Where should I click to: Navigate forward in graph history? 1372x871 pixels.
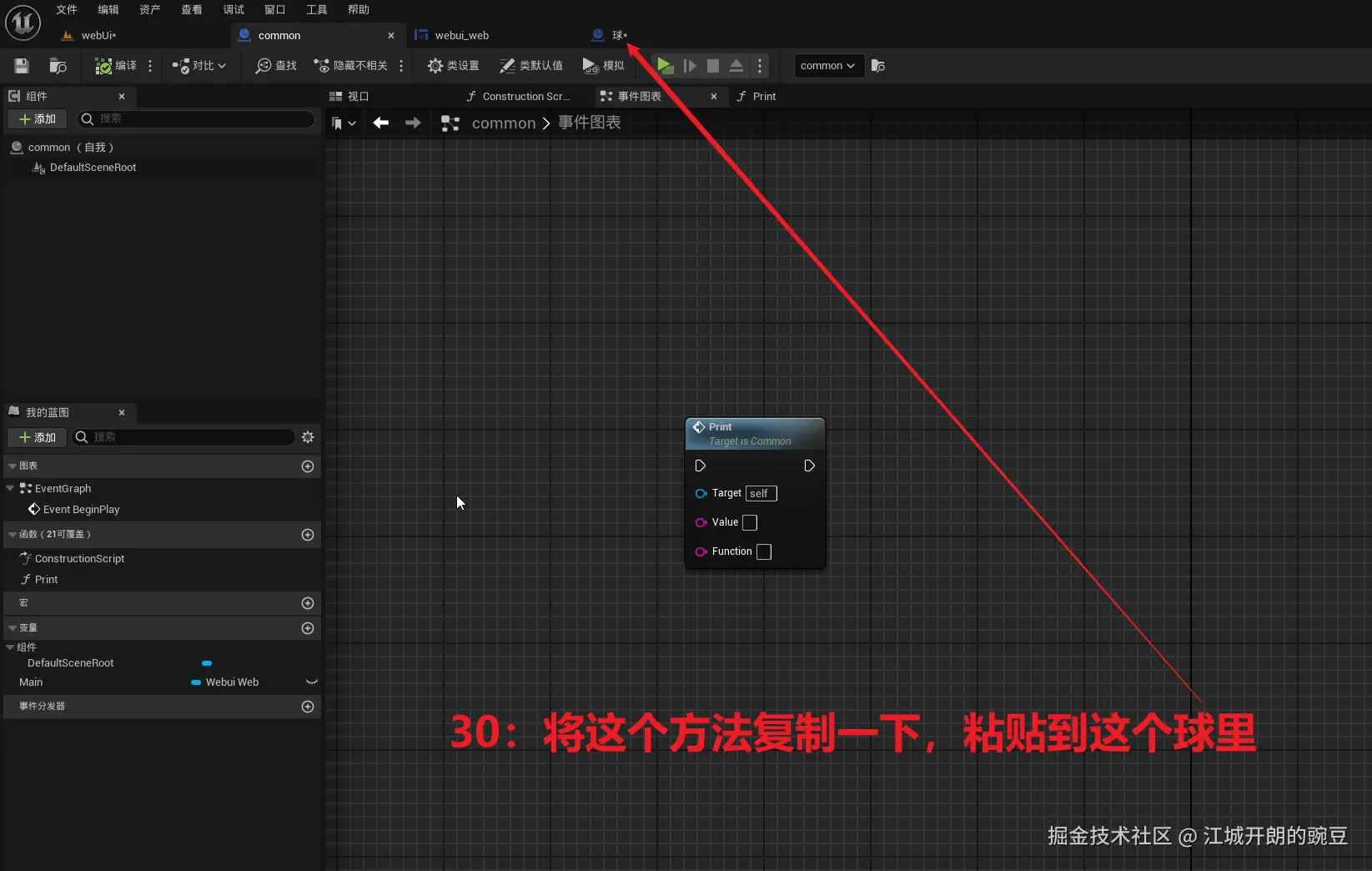pos(413,123)
